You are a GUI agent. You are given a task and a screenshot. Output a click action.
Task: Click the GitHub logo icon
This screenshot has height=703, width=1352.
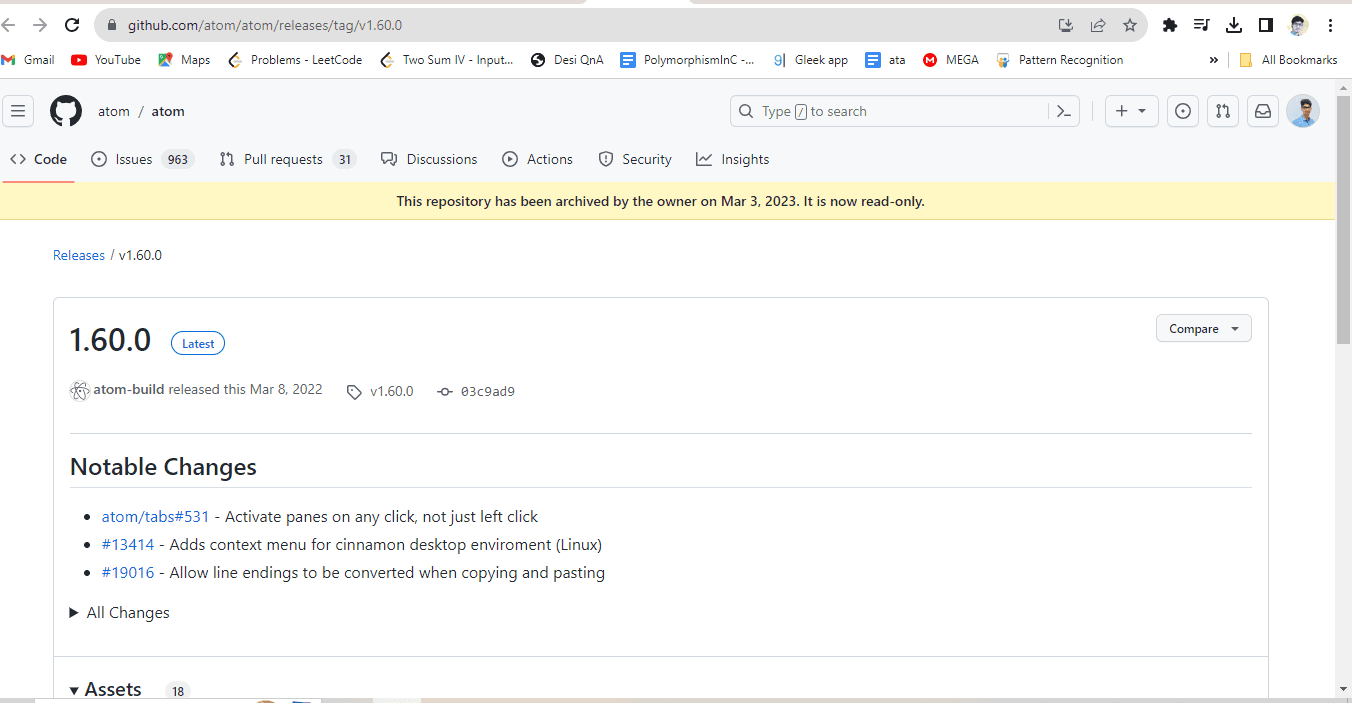tap(66, 111)
